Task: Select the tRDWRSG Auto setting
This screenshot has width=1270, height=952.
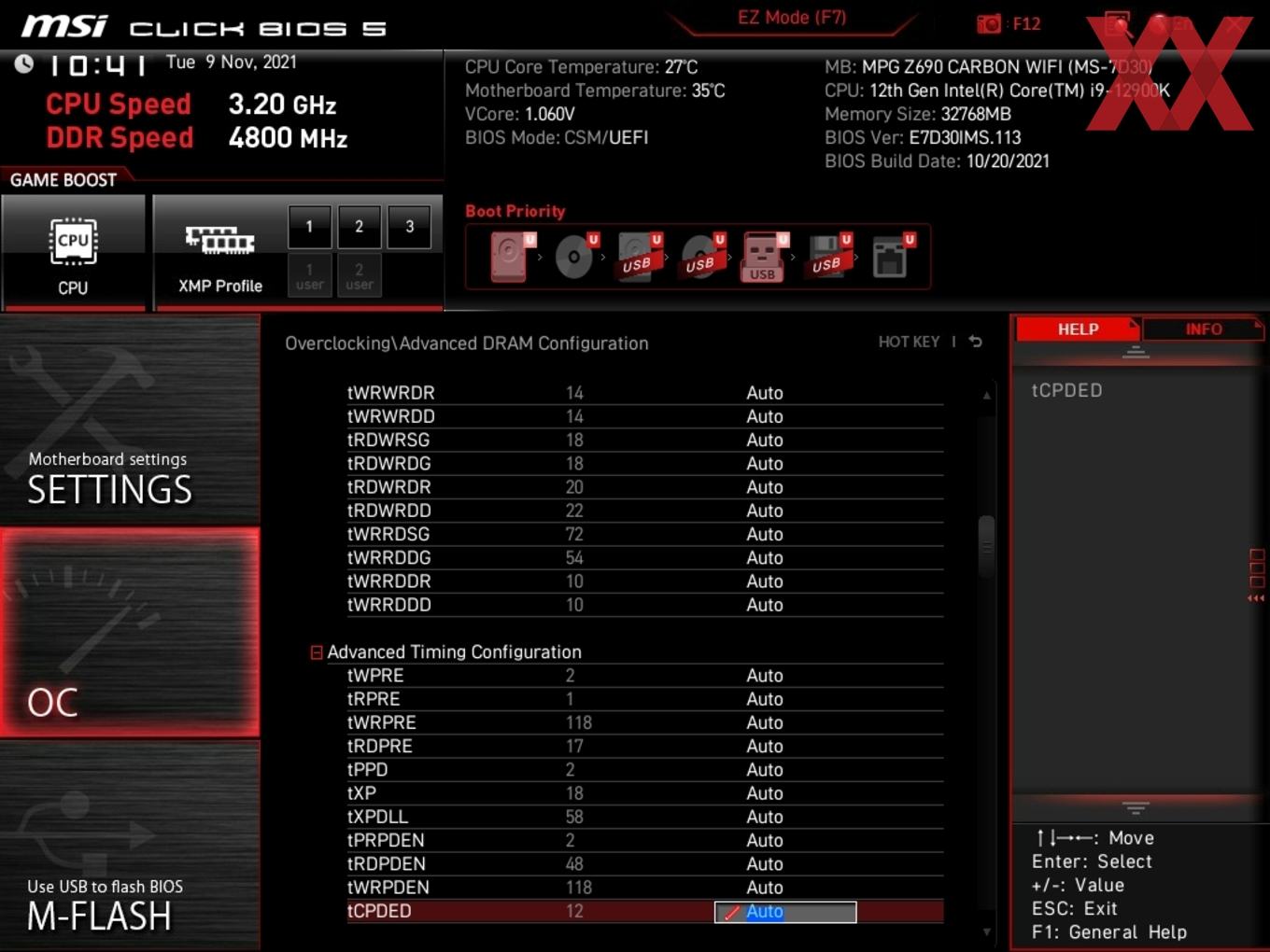Action: pos(765,440)
